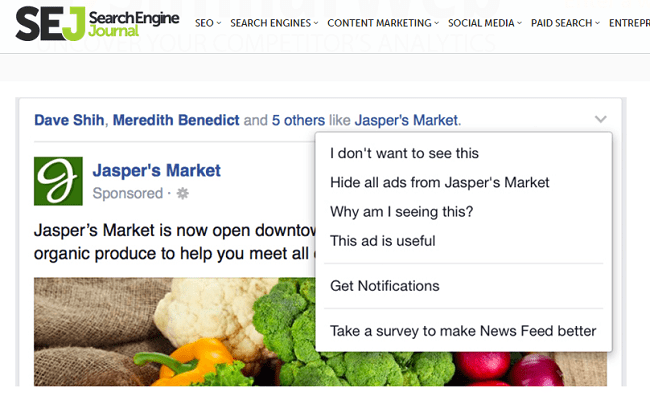The width and height of the screenshot is (650, 396).
Task: Select "Why am I seeing this?"
Action: click(401, 212)
